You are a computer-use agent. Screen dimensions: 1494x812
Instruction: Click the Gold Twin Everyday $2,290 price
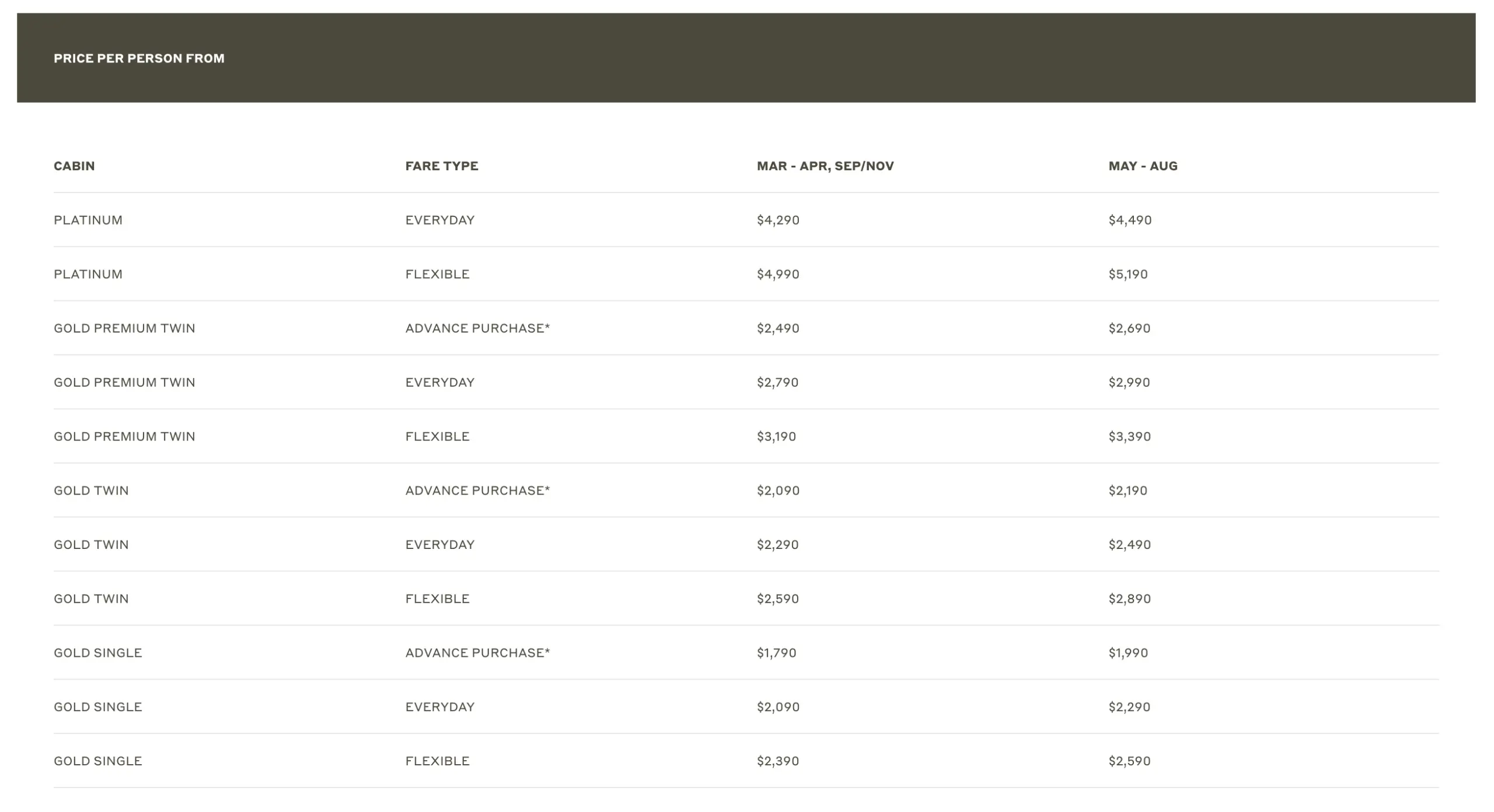(777, 544)
